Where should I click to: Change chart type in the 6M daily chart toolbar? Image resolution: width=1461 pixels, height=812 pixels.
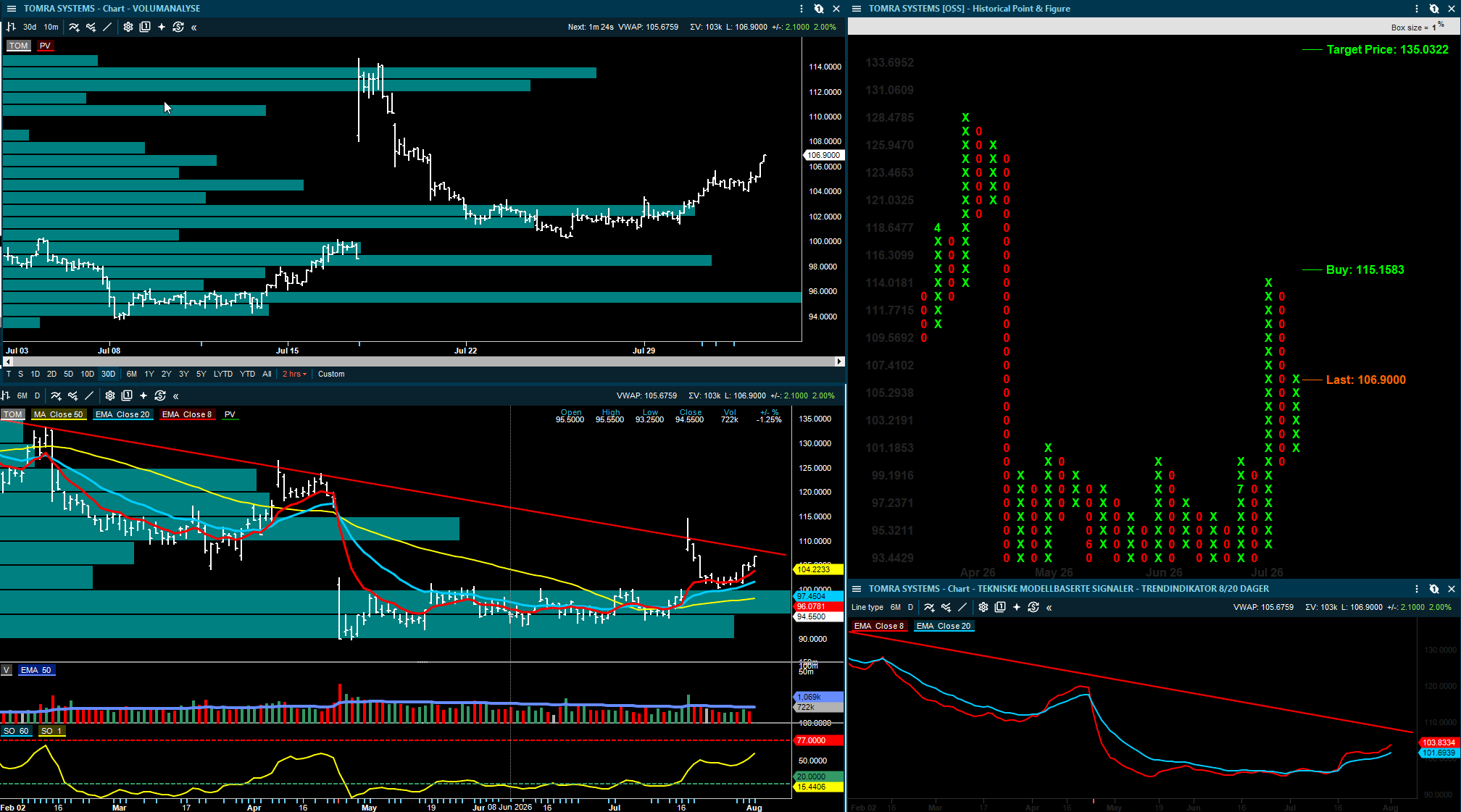pos(5,395)
